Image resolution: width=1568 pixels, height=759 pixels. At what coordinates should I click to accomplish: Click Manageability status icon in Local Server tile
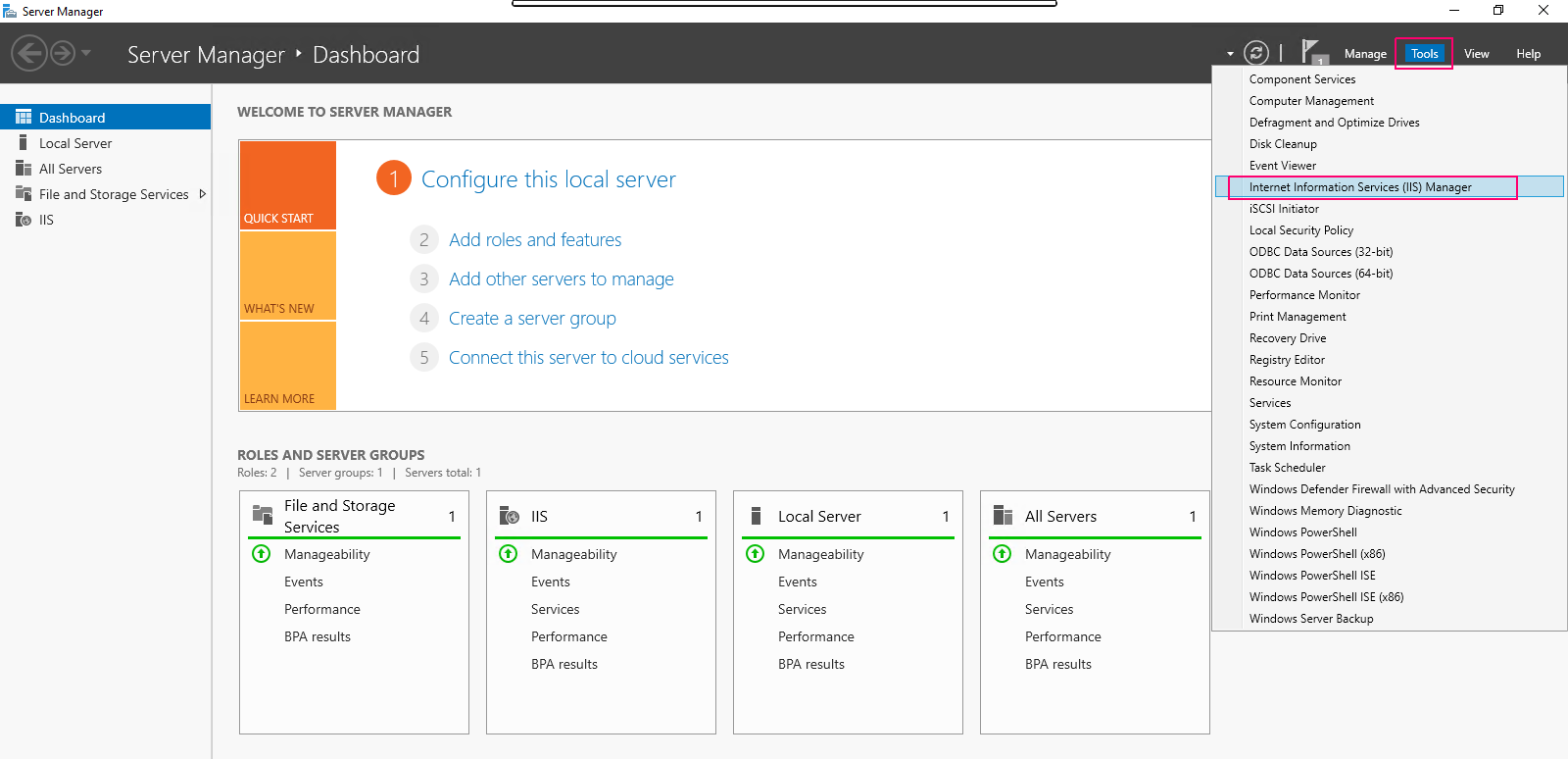[x=756, y=554]
